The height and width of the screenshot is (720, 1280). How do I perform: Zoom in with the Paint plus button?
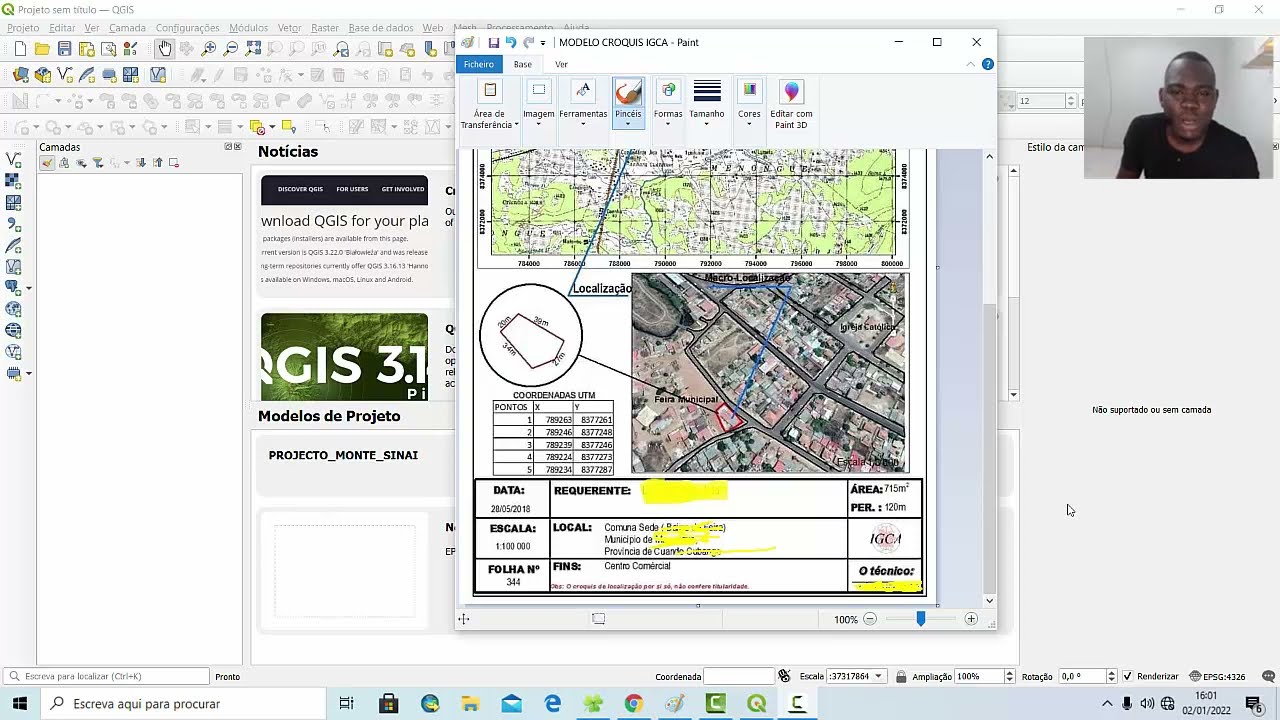pos(971,620)
